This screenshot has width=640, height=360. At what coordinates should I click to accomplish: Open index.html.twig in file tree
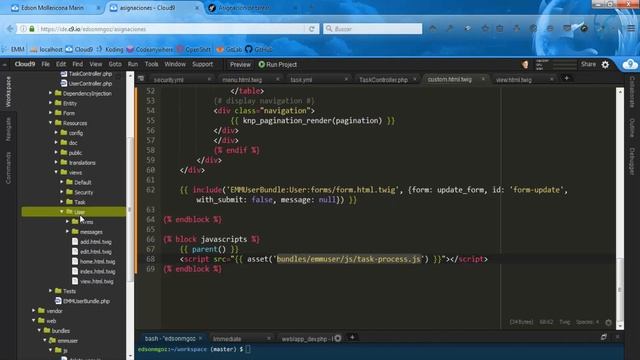[97, 271]
